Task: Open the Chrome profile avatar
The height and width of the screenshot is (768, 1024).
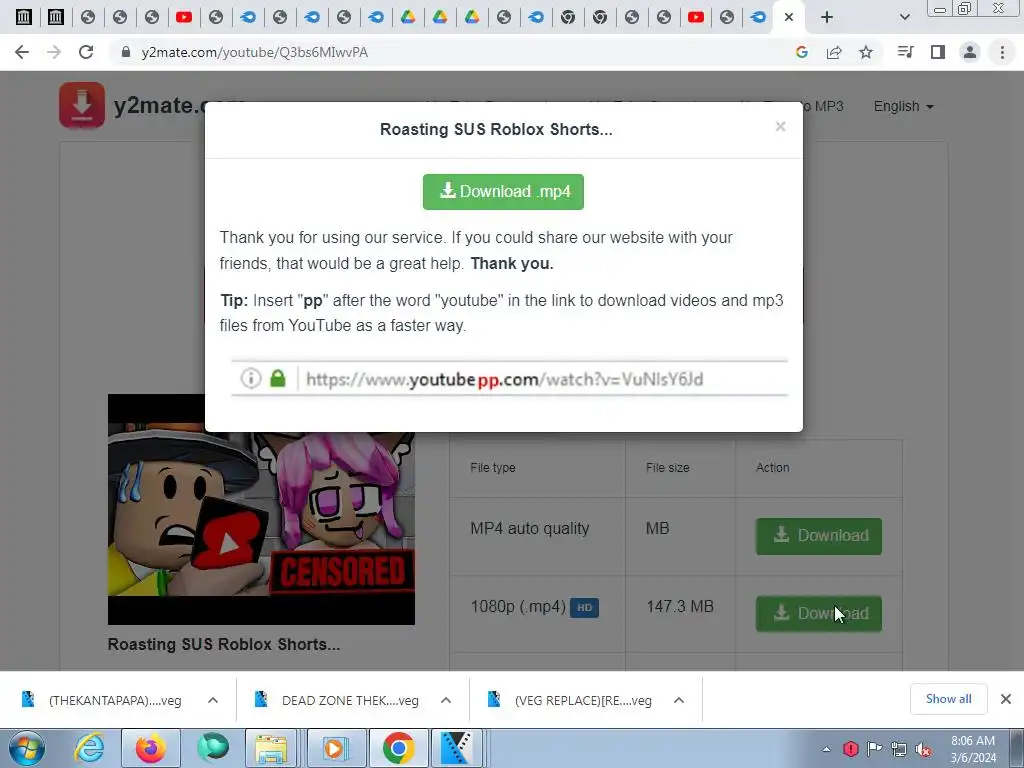Action: click(x=970, y=52)
